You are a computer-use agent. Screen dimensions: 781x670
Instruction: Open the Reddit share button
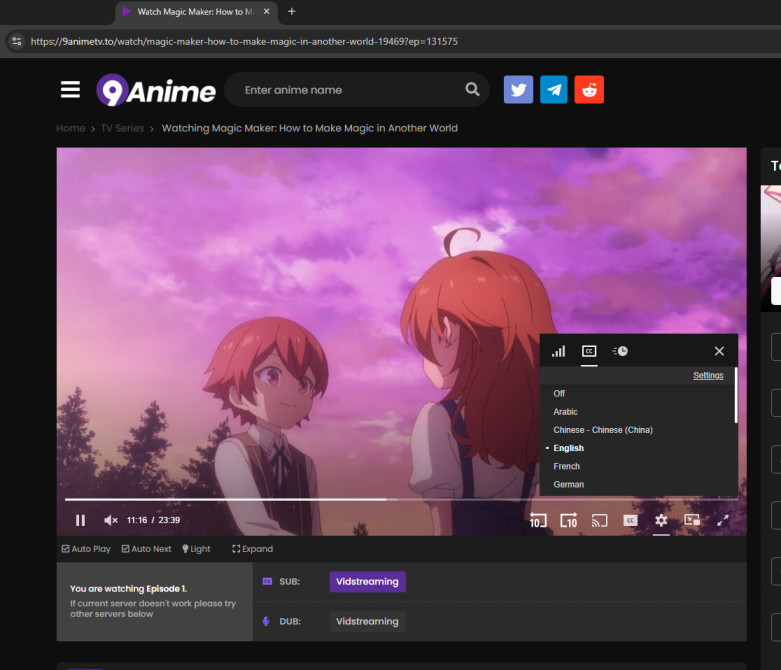pos(589,90)
